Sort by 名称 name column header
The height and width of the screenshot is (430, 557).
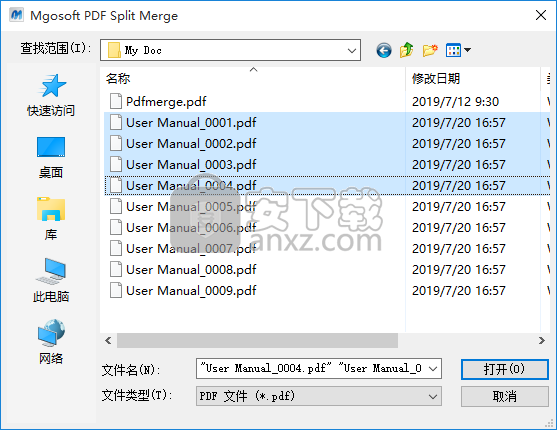(x=118, y=78)
